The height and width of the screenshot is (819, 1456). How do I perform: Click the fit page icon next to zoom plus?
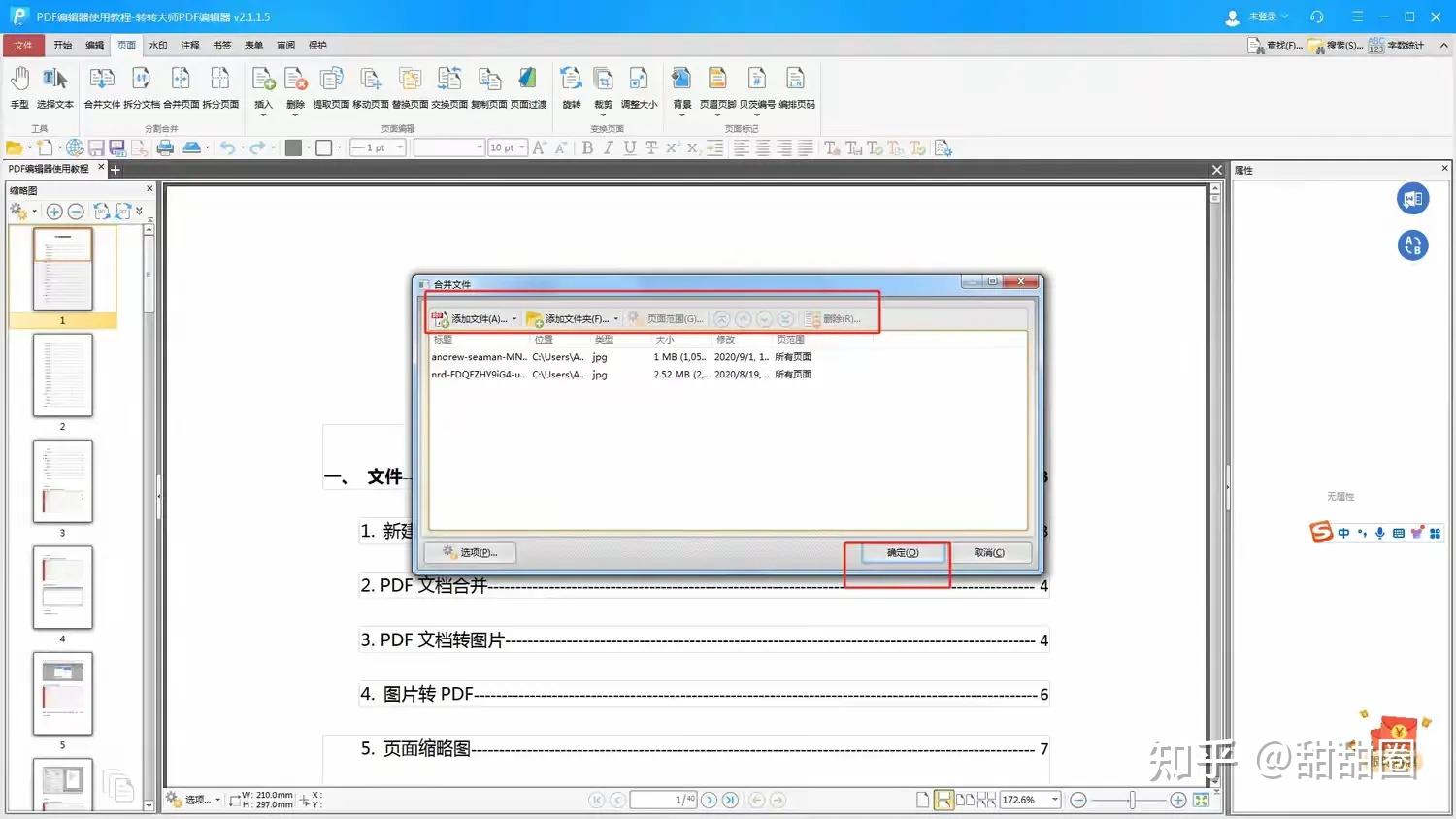[x=1201, y=800]
